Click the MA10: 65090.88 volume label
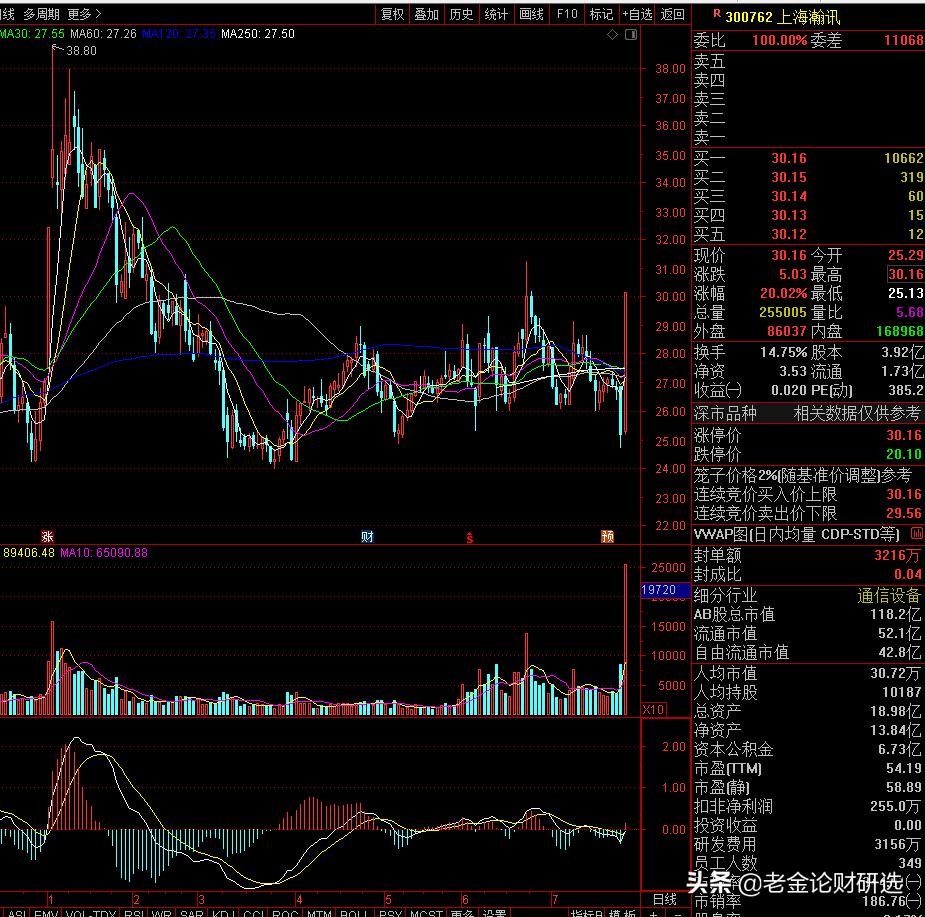Image resolution: width=925 pixels, height=917 pixels. tap(104, 552)
